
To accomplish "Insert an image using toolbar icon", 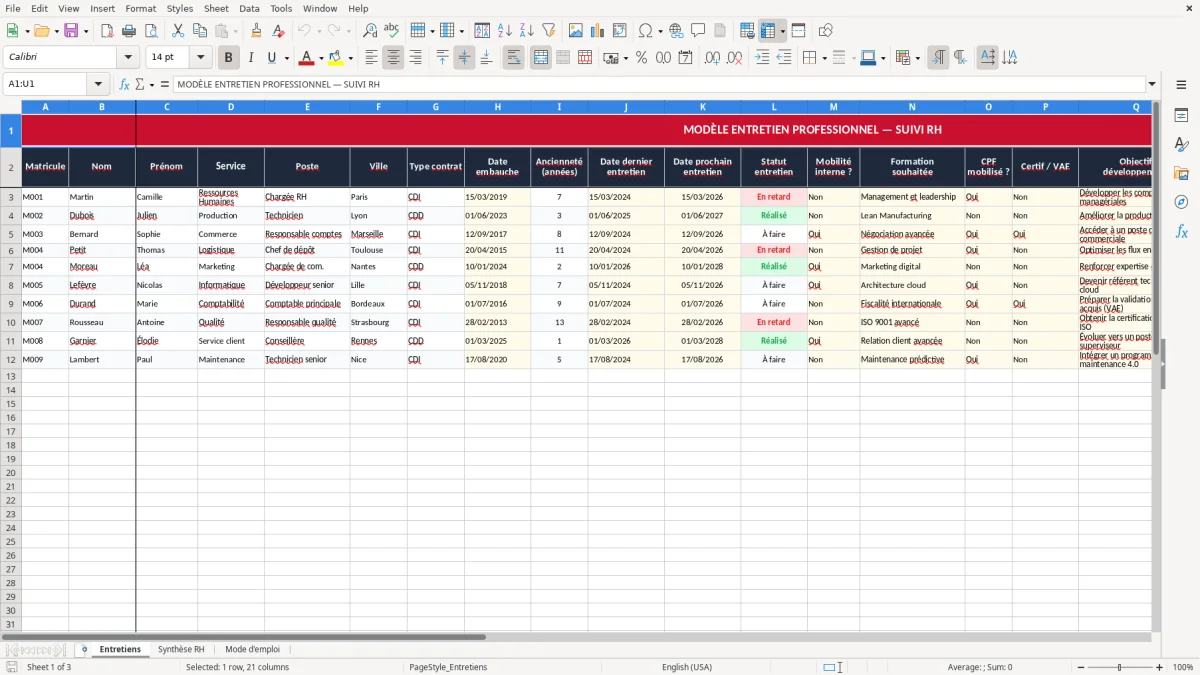I will click(x=575, y=31).
